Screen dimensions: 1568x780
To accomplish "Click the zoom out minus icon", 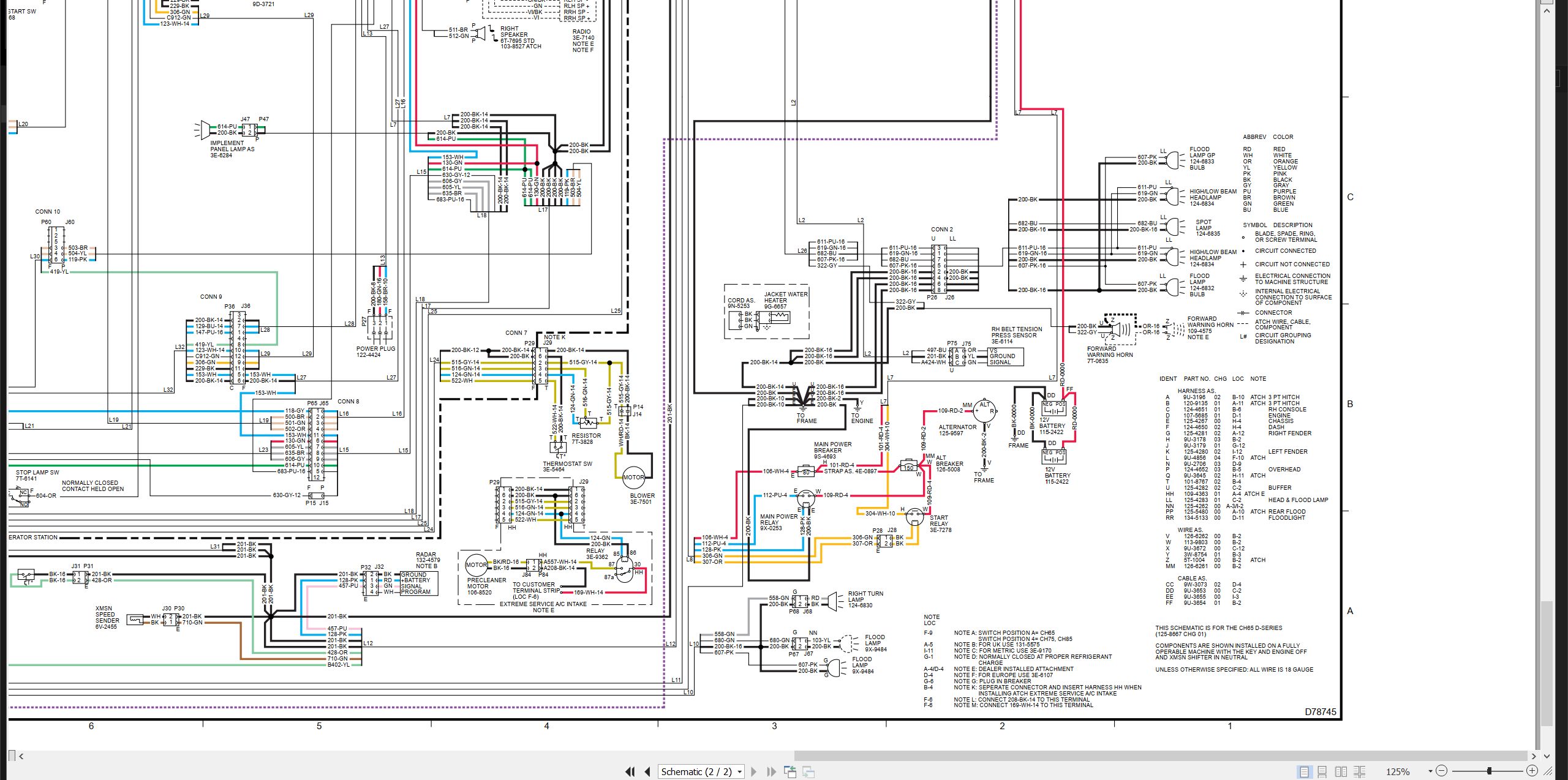I will point(1441,771).
